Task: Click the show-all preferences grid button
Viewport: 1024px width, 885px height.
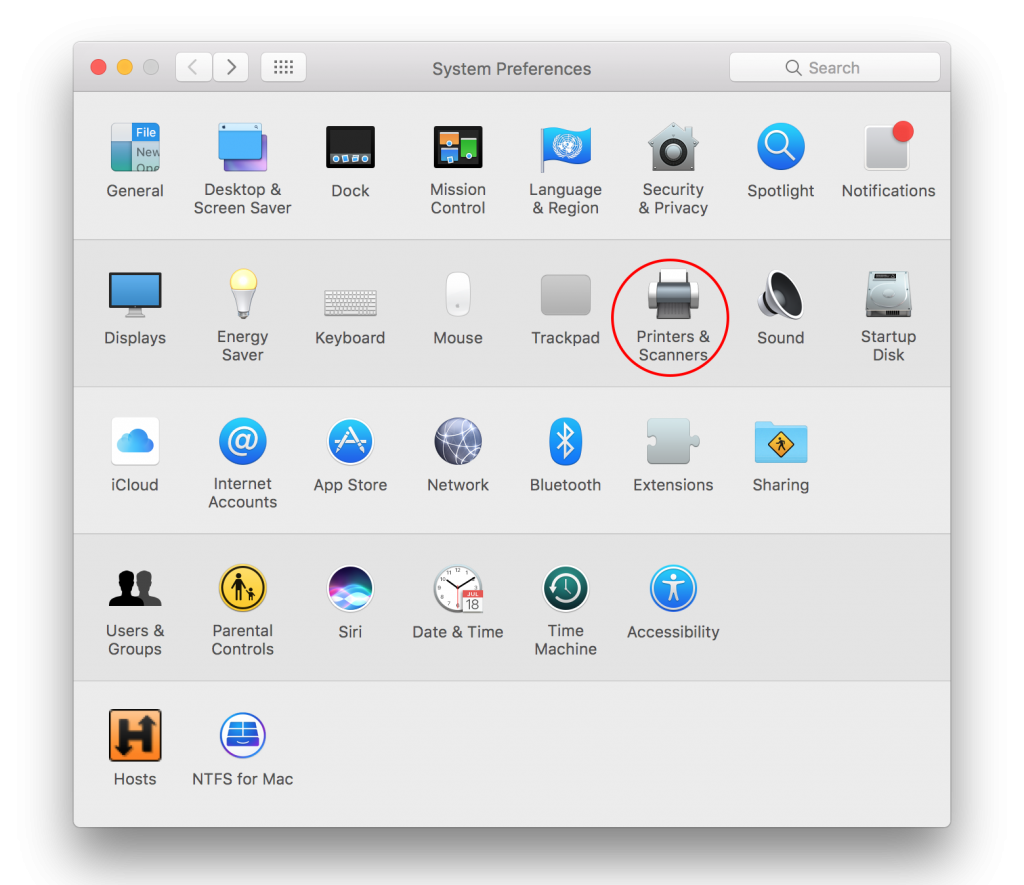Action: 283,67
